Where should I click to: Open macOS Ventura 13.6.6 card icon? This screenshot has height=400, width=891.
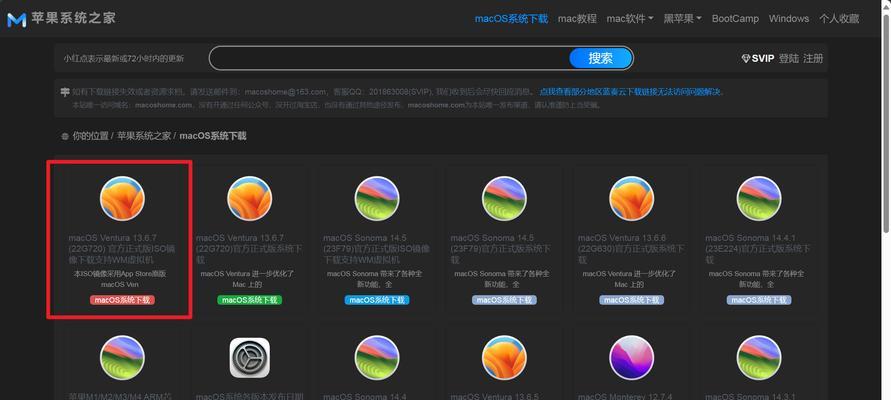[x=631, y=198]
